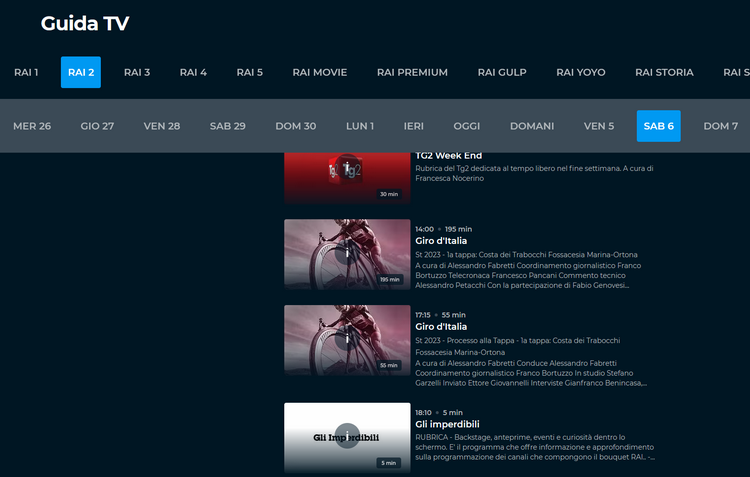Open the Gli imperdibili title
The height and width of the screenshot is (477, 750).
(x=447, y=424)
